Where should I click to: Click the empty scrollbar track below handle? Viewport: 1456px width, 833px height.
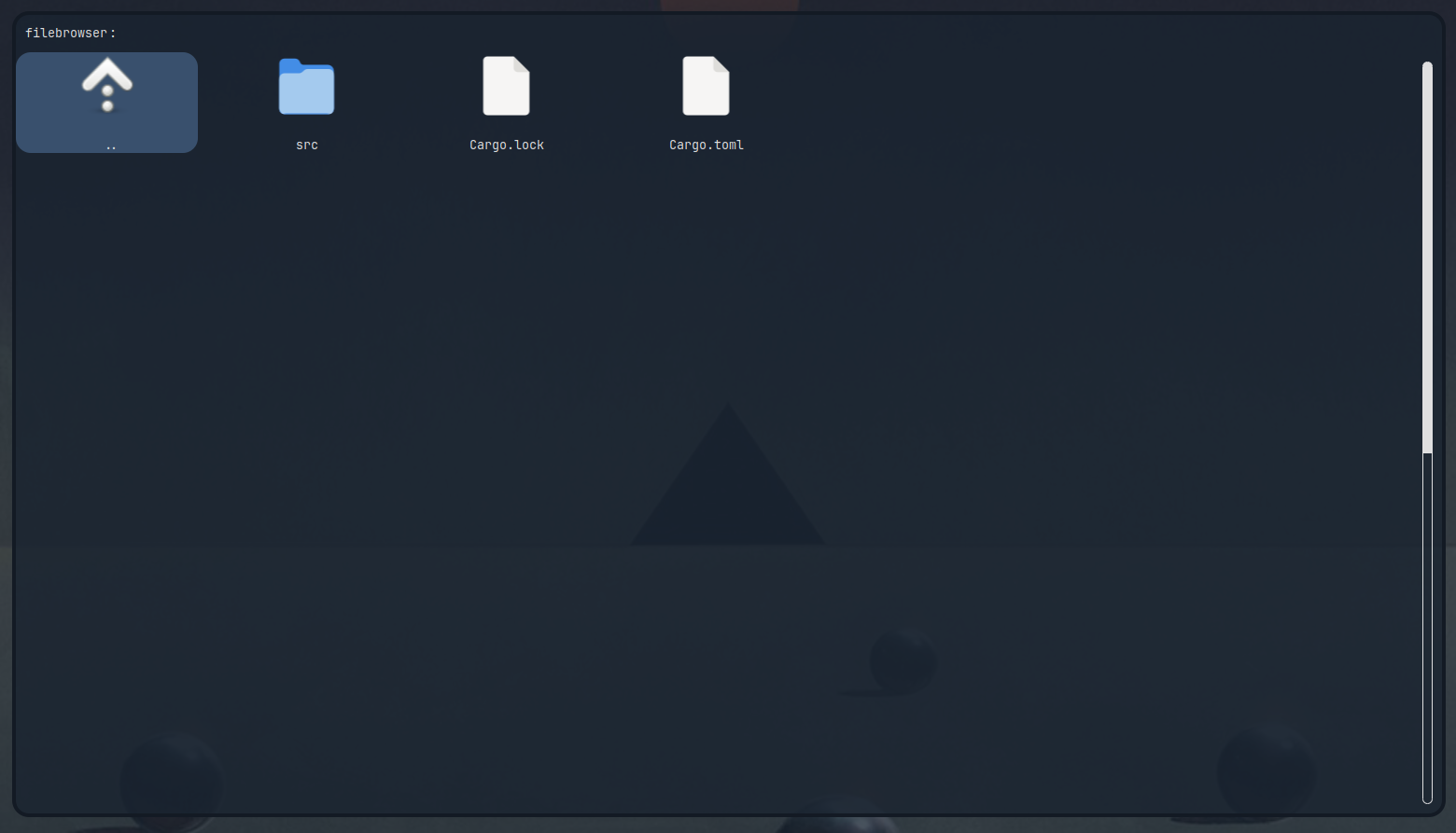(1427, 625)
